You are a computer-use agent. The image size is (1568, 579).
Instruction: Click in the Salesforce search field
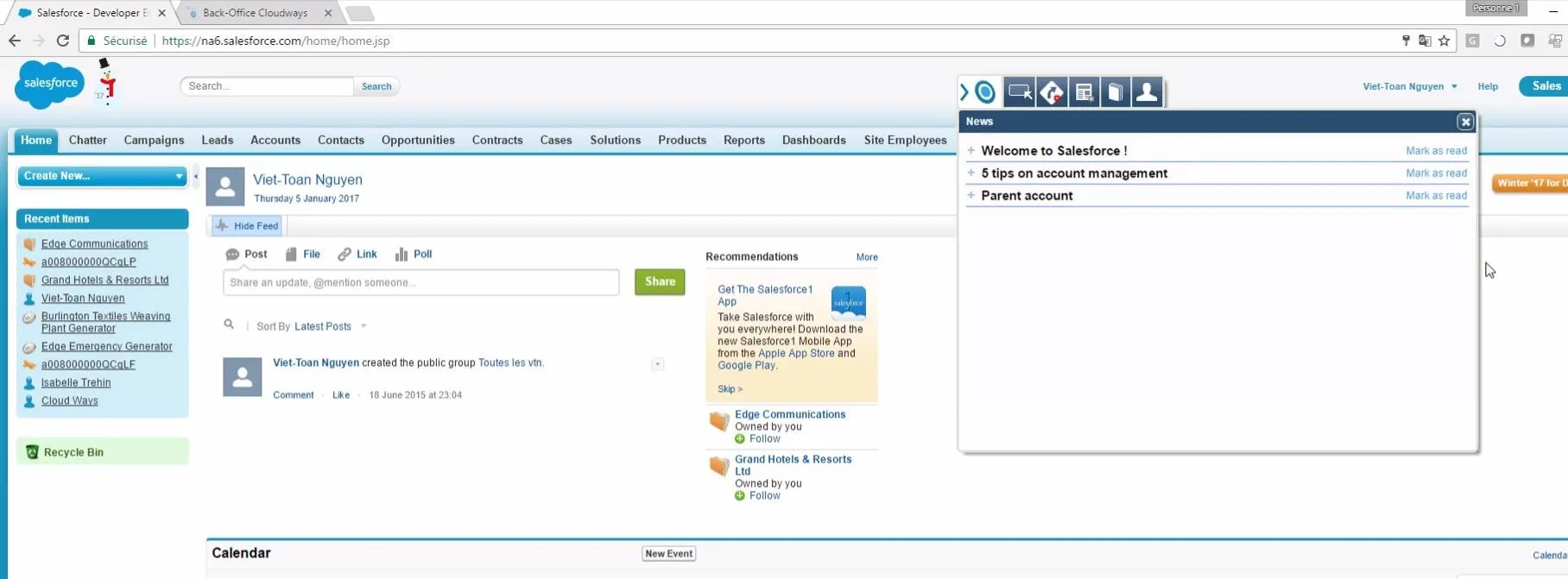[x=267, y=86]
